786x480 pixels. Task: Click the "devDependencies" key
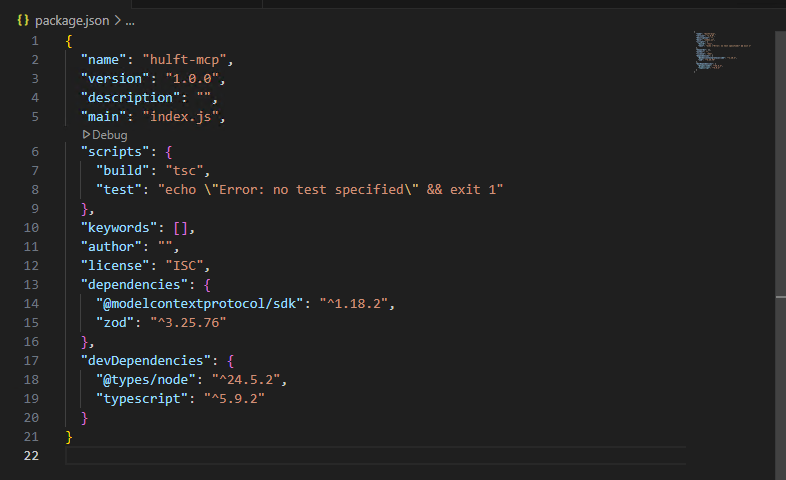coord(146,361)
